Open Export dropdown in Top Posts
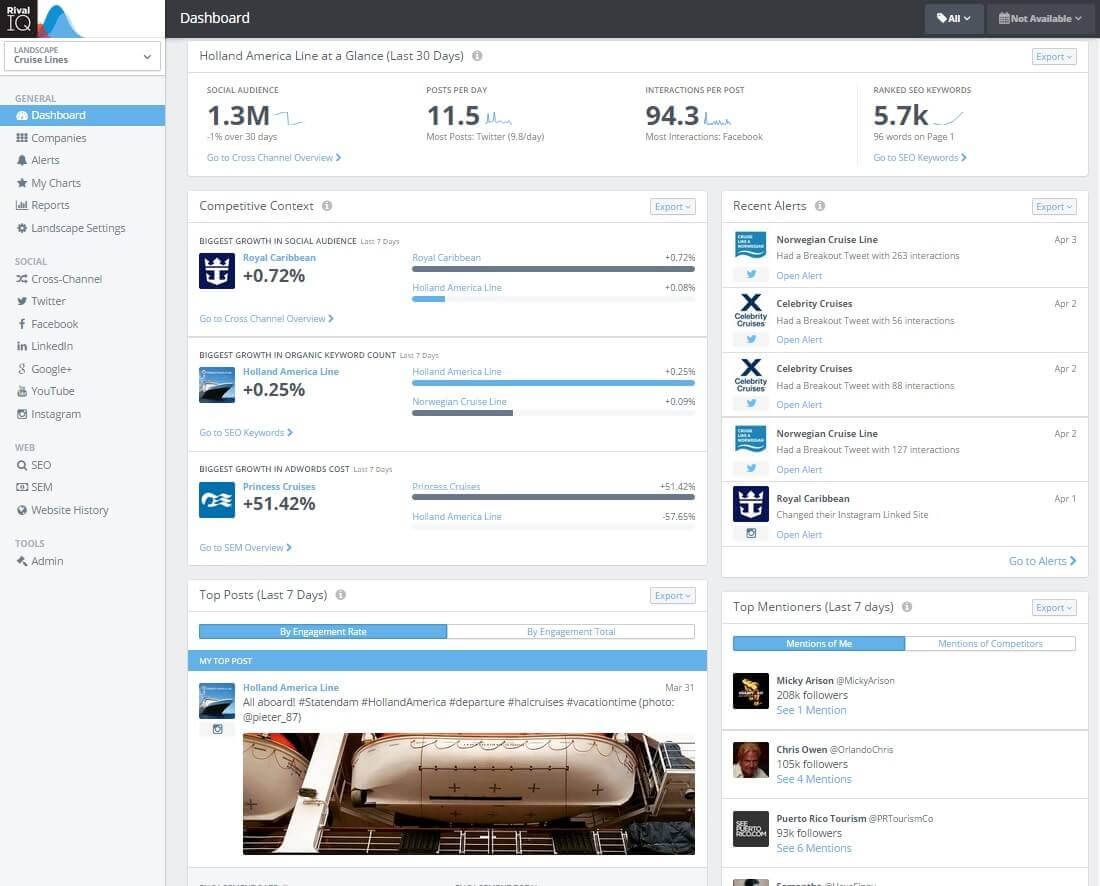 click(672, 596)
